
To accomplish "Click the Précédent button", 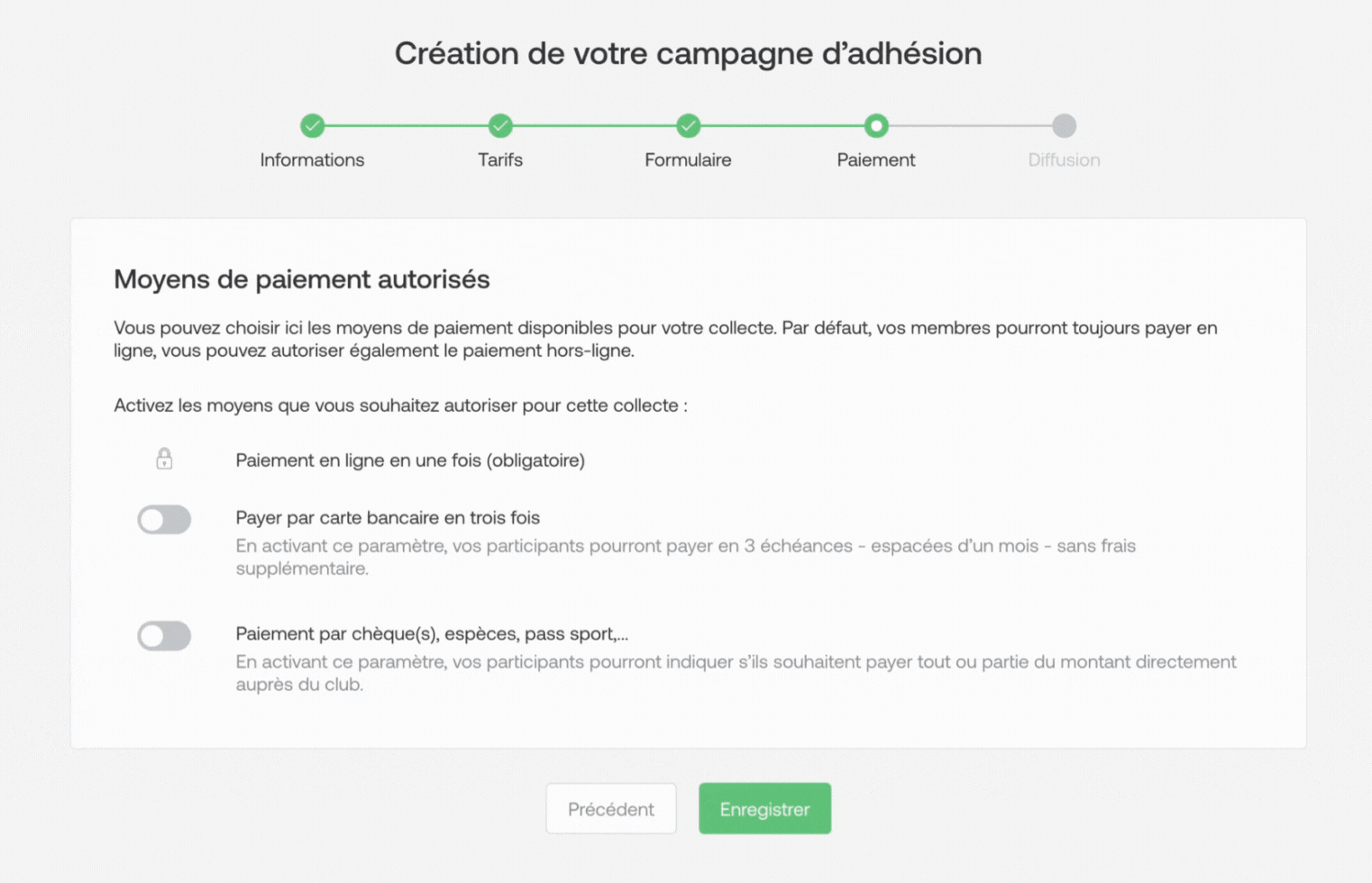I will pyautogui.click(x=611, y=808).
